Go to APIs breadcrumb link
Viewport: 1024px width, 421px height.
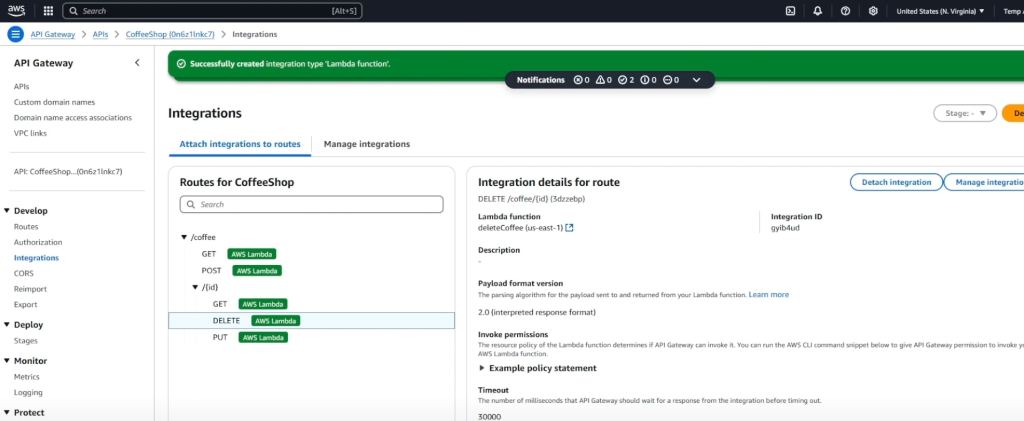pyautogui.click(x=101, y=34)
